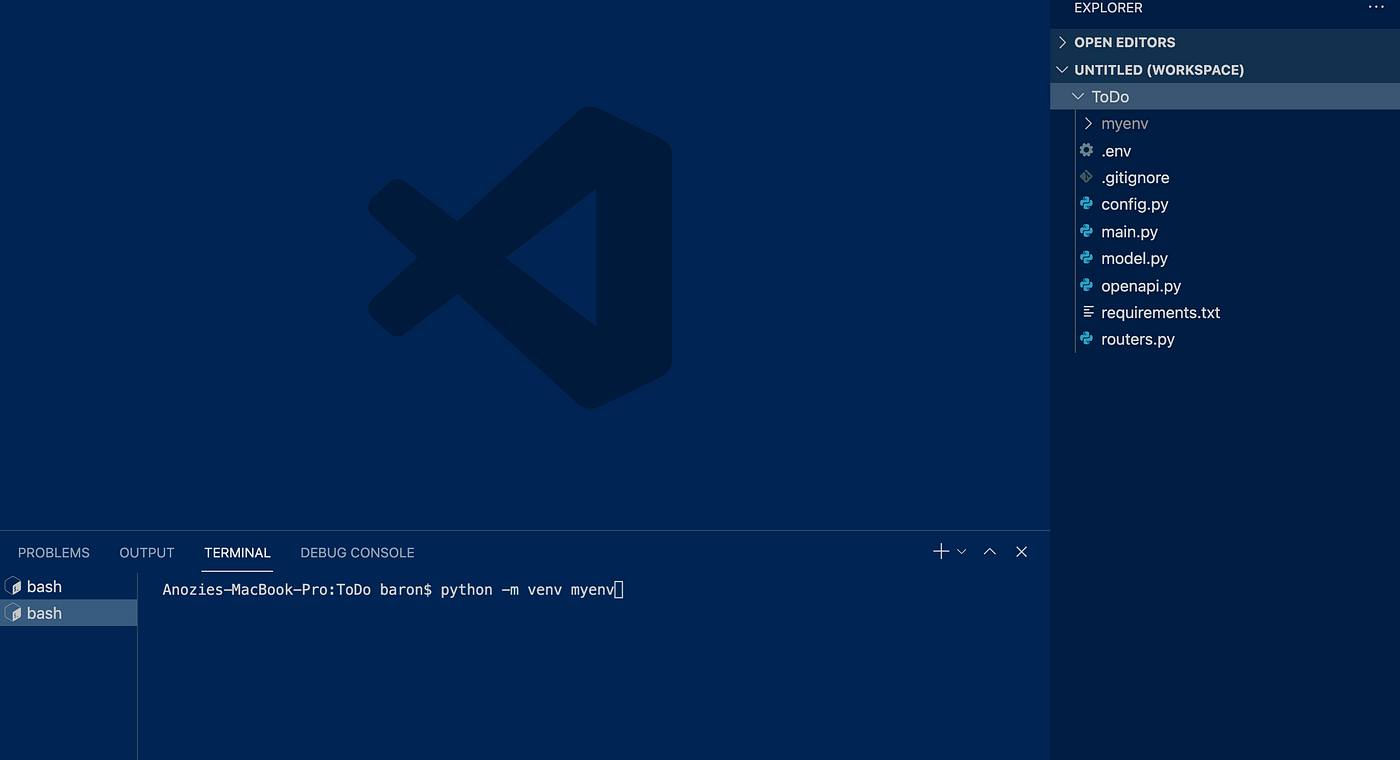Open the new terminal launch profile dropdown
The image size is (1400, 760).
click(x=962, y=552)
